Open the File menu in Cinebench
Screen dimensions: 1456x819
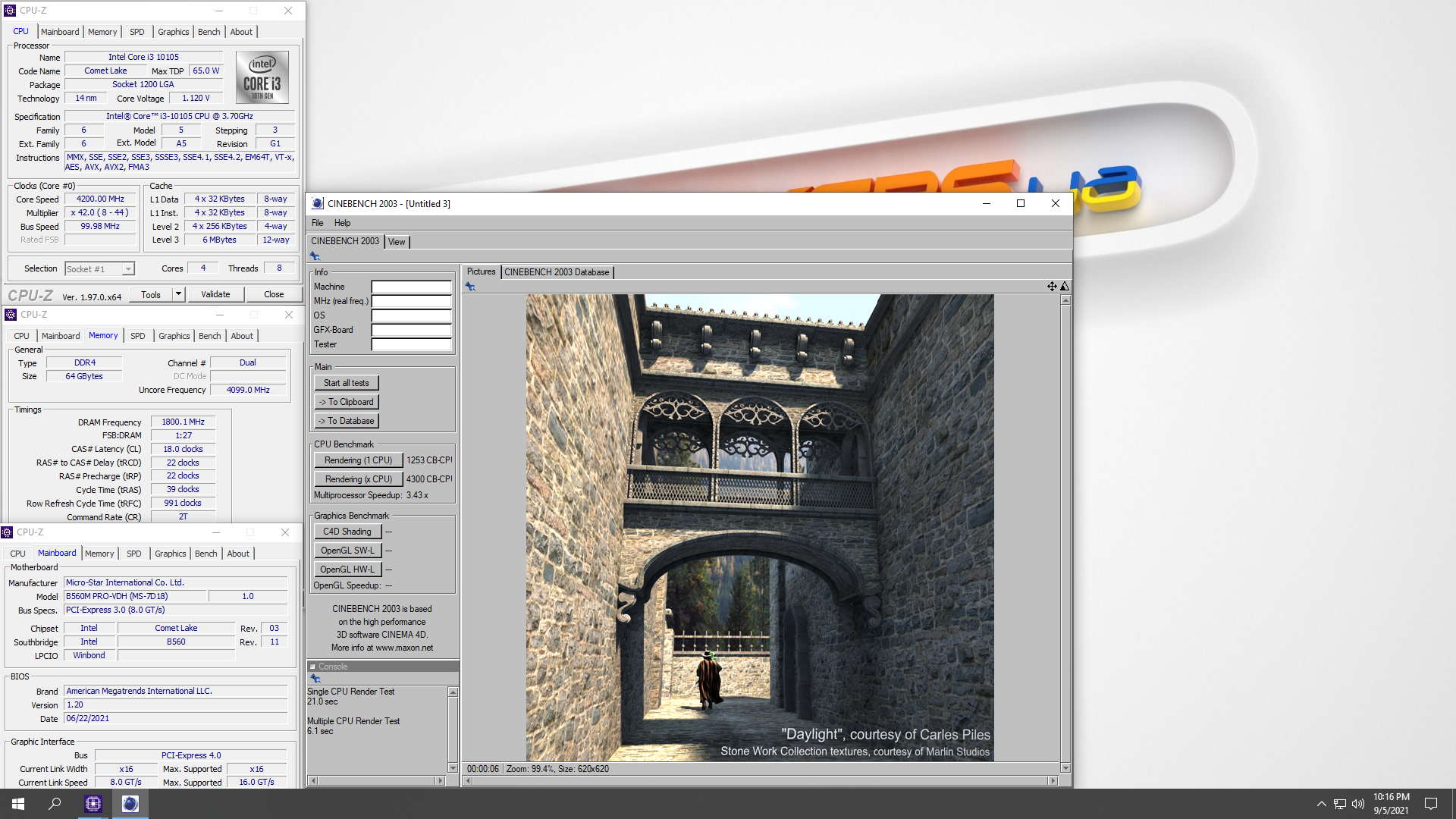click(317, 223)
